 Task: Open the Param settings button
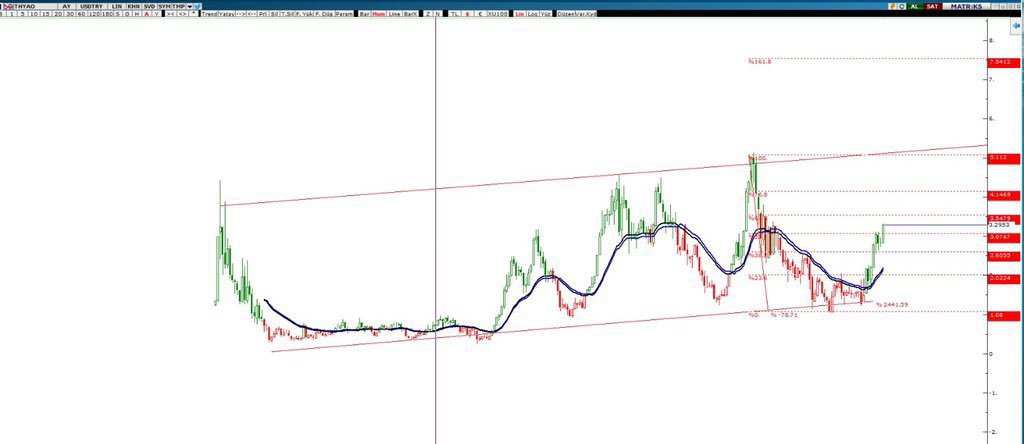click(344, 14)
